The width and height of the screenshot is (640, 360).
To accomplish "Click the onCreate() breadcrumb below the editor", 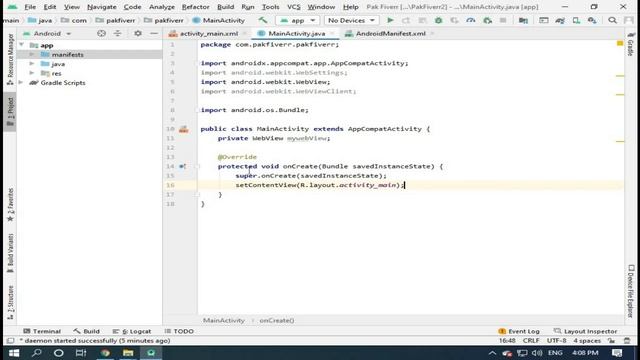I will pos(277,320).
